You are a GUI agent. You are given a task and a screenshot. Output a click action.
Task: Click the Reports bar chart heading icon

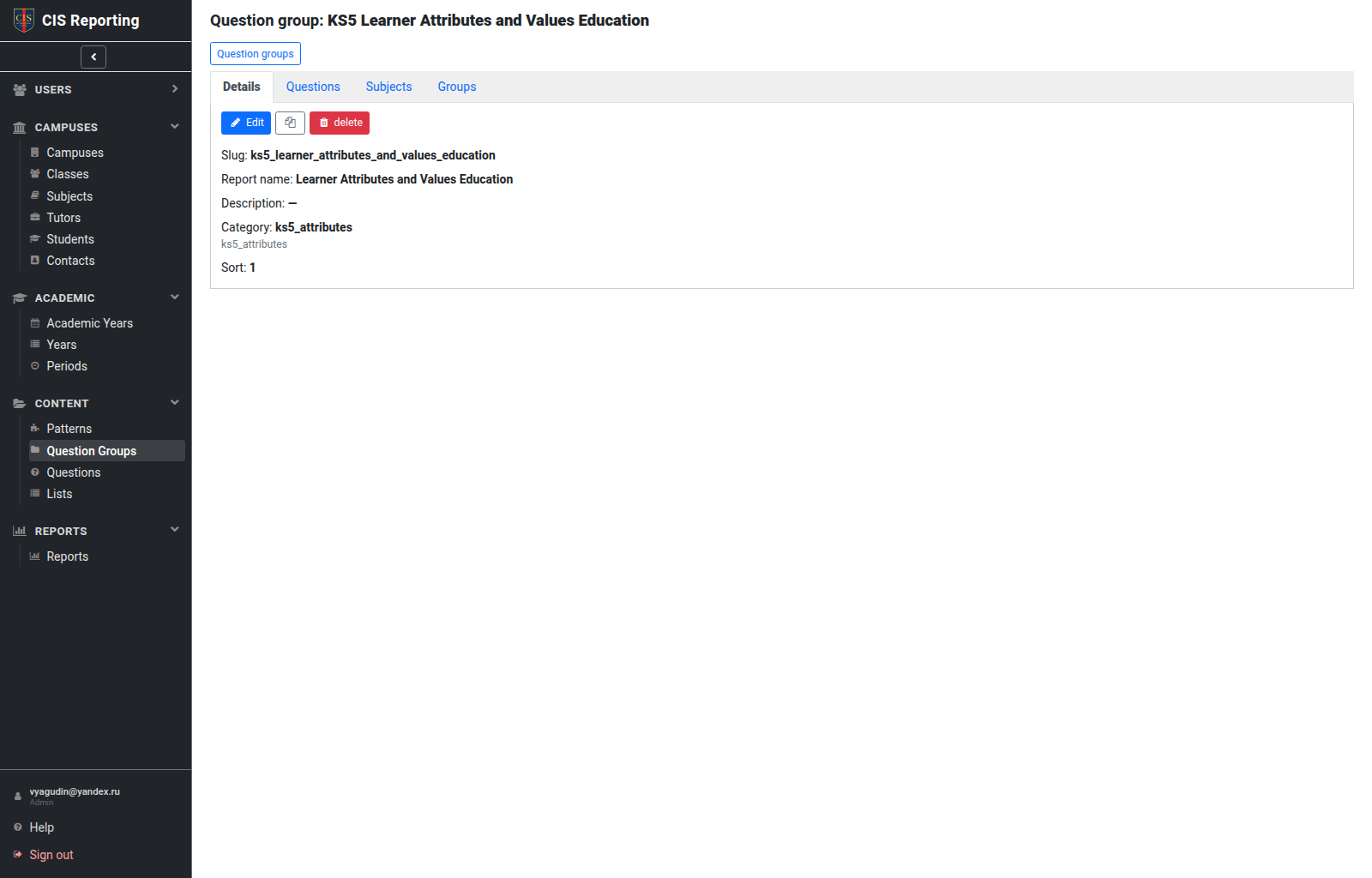[x=20, y=531]
